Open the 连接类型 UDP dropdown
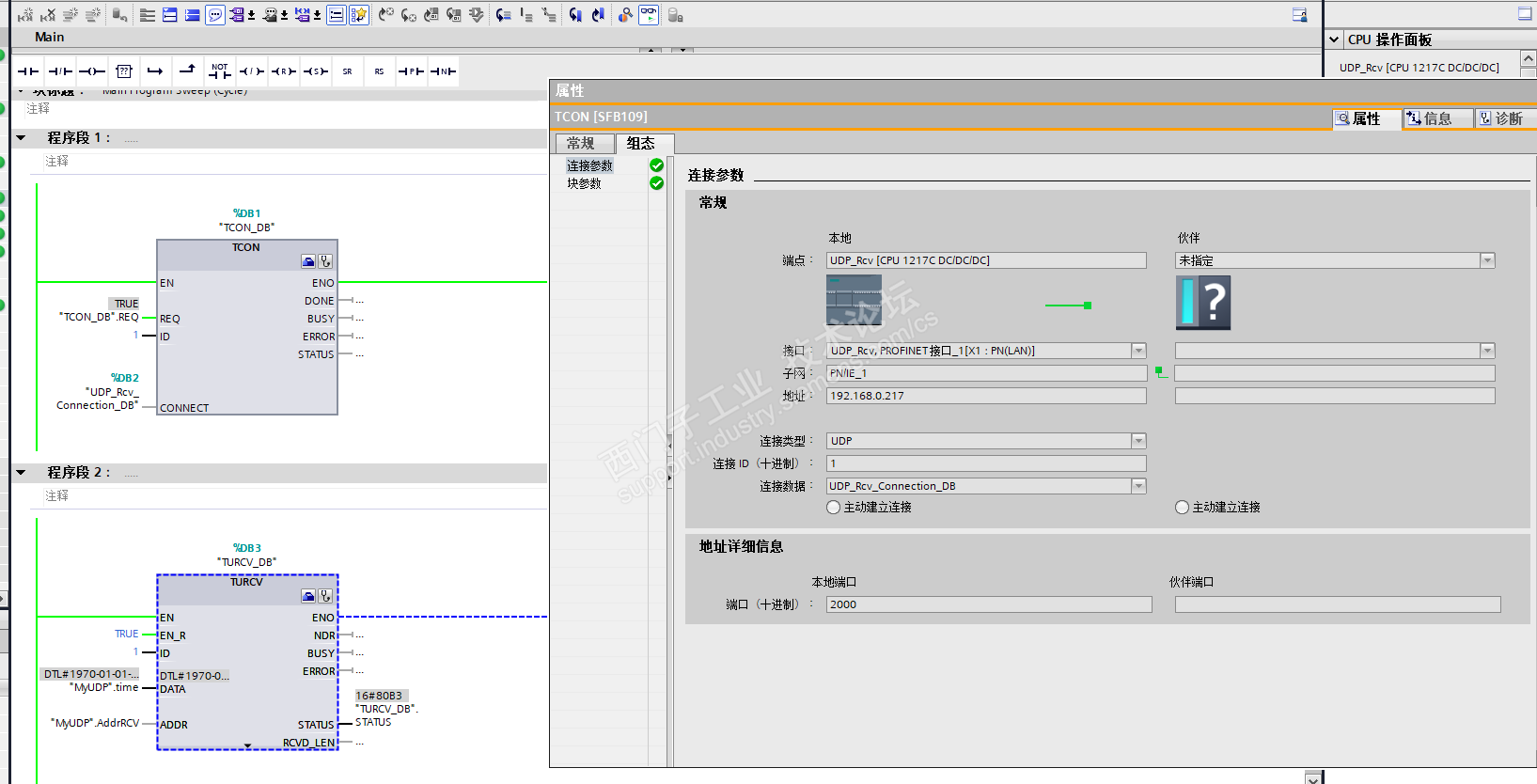This screenshot has height=784, width=1537. [1138, 441]
